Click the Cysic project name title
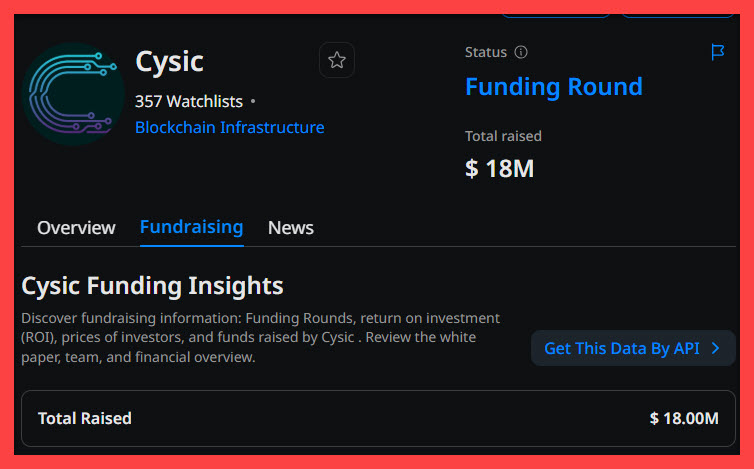Image resolution: width=754 pixels, height=469 pixels. 169,62
